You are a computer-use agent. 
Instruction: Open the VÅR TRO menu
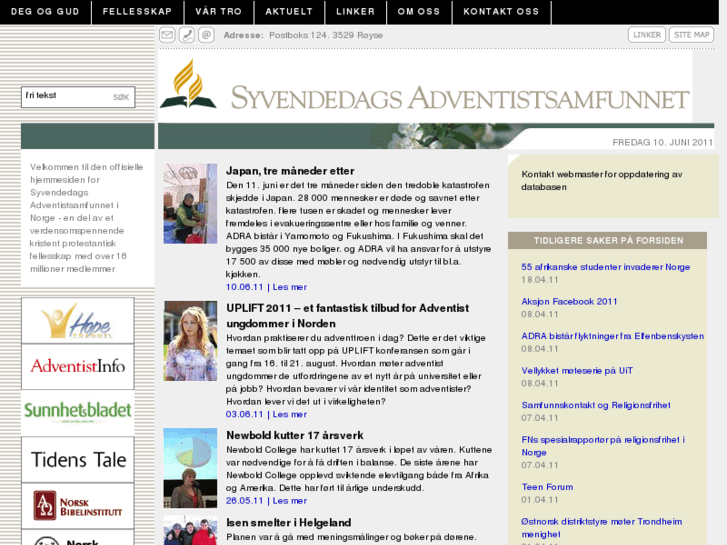tap(219, 12)
